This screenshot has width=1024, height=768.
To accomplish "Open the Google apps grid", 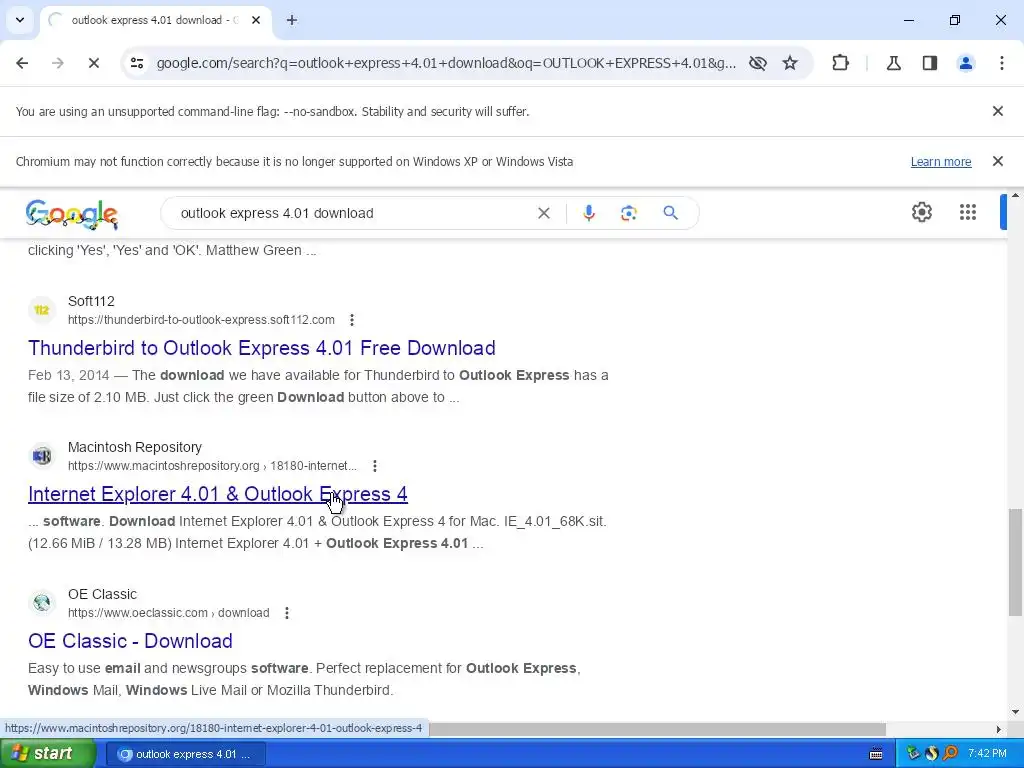I will point(968,212).
